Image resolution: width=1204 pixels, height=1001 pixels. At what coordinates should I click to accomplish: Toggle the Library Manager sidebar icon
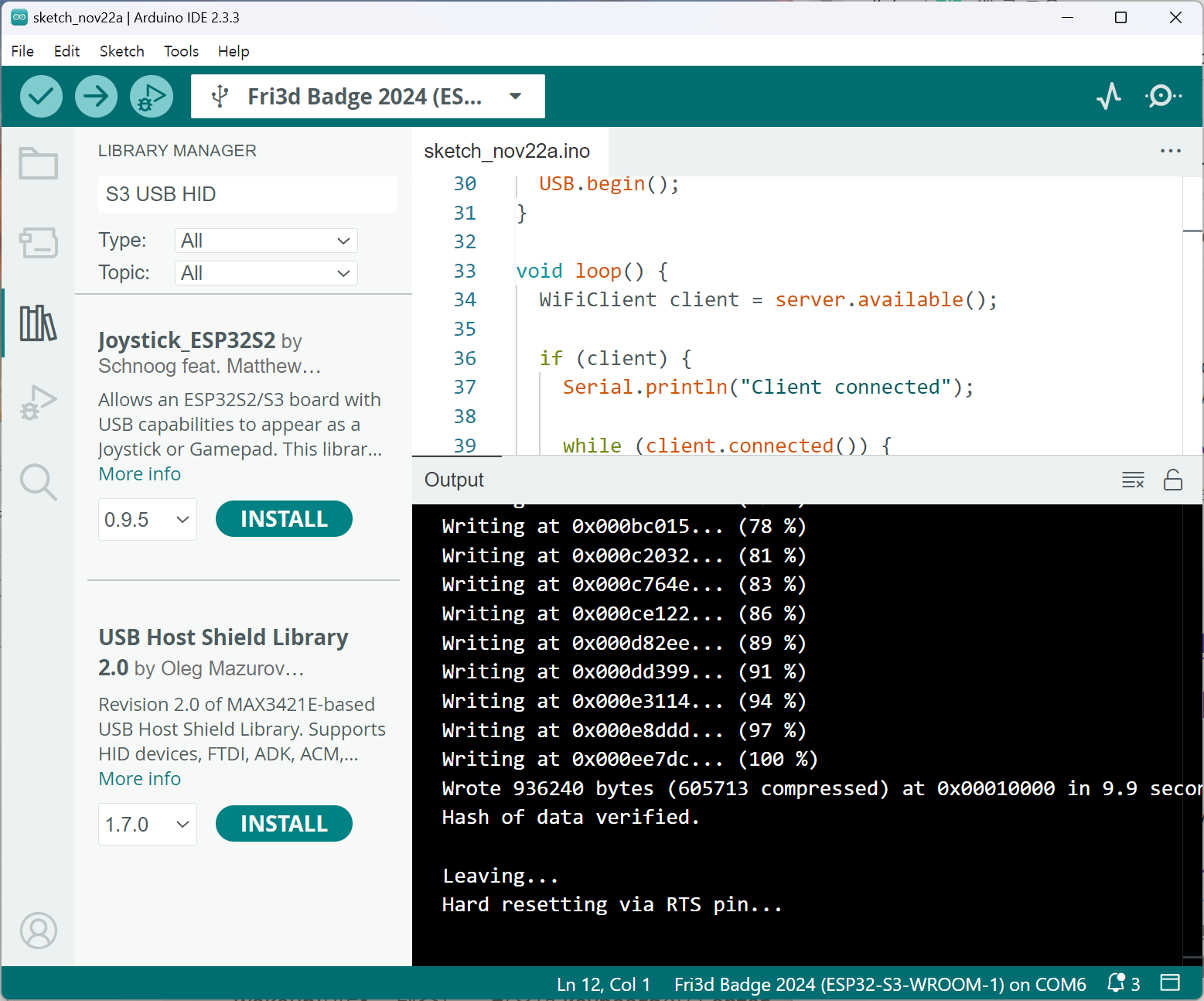tap(38, 323)
